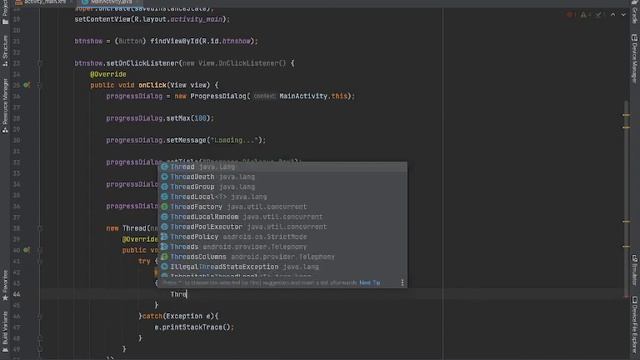Open the Structure tool window
Image resolution: width=640 pixels, height=360 pixels.
point(5,51)
